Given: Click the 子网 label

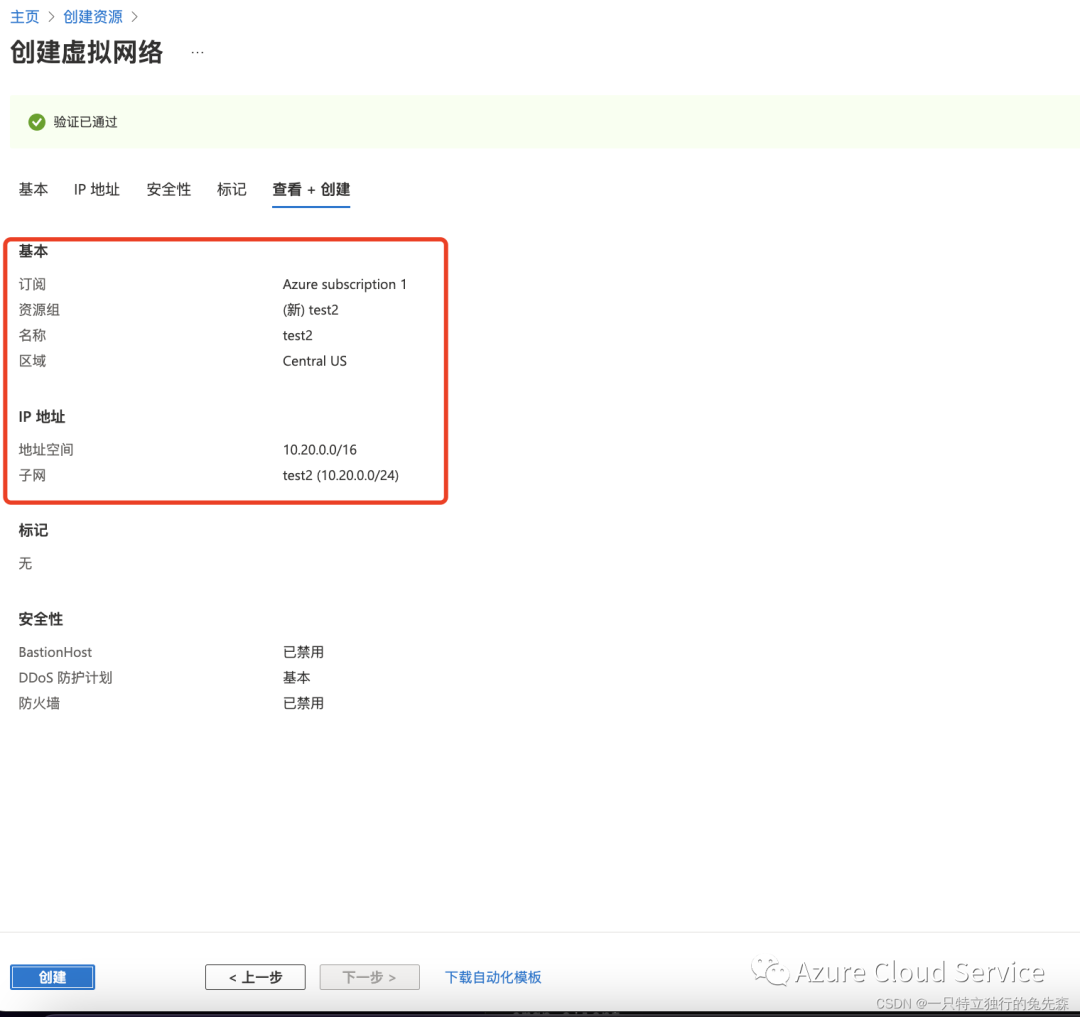Looking at the screenshot, I should (x=32, y=475).
